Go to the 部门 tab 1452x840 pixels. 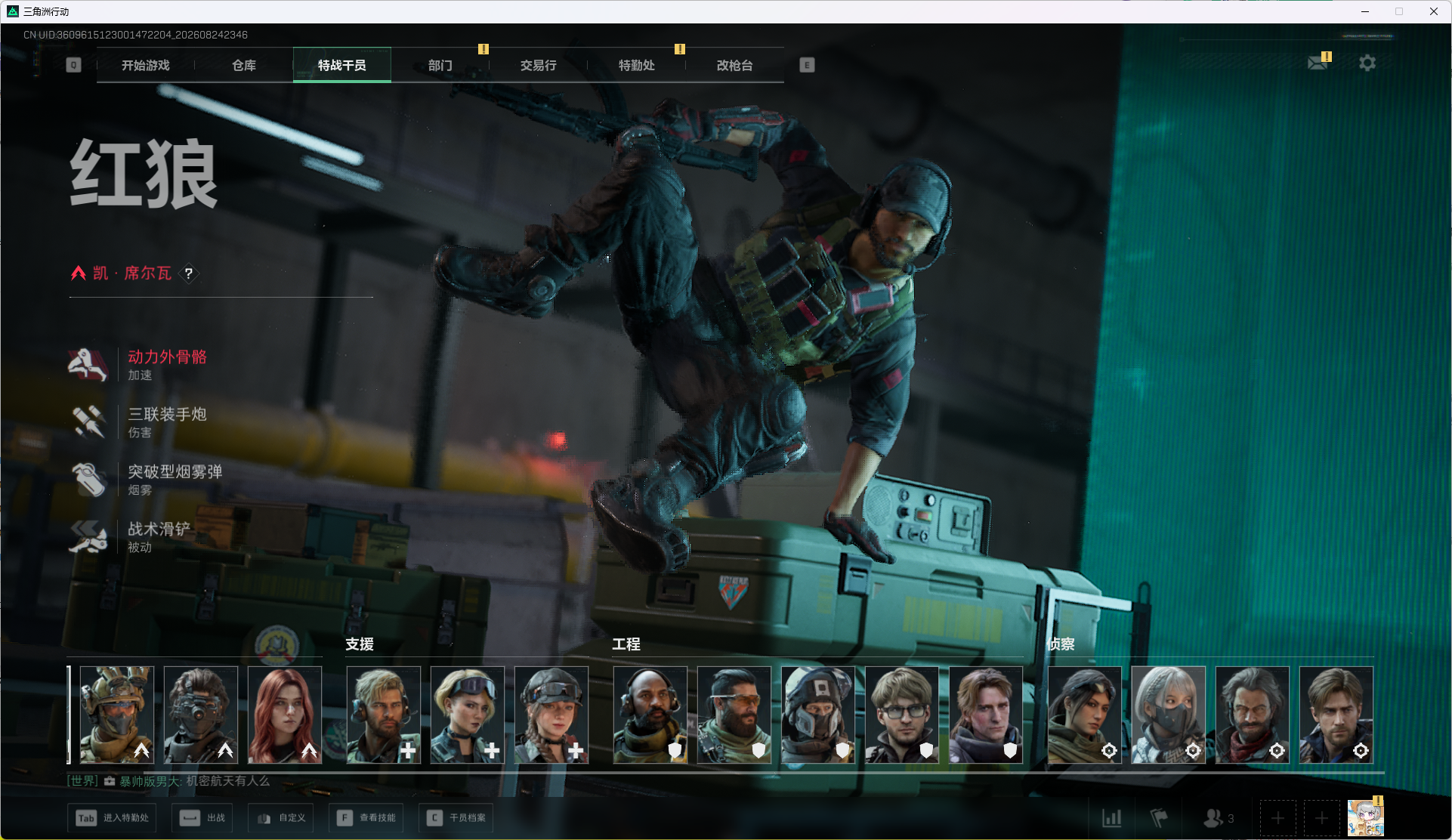440,65
